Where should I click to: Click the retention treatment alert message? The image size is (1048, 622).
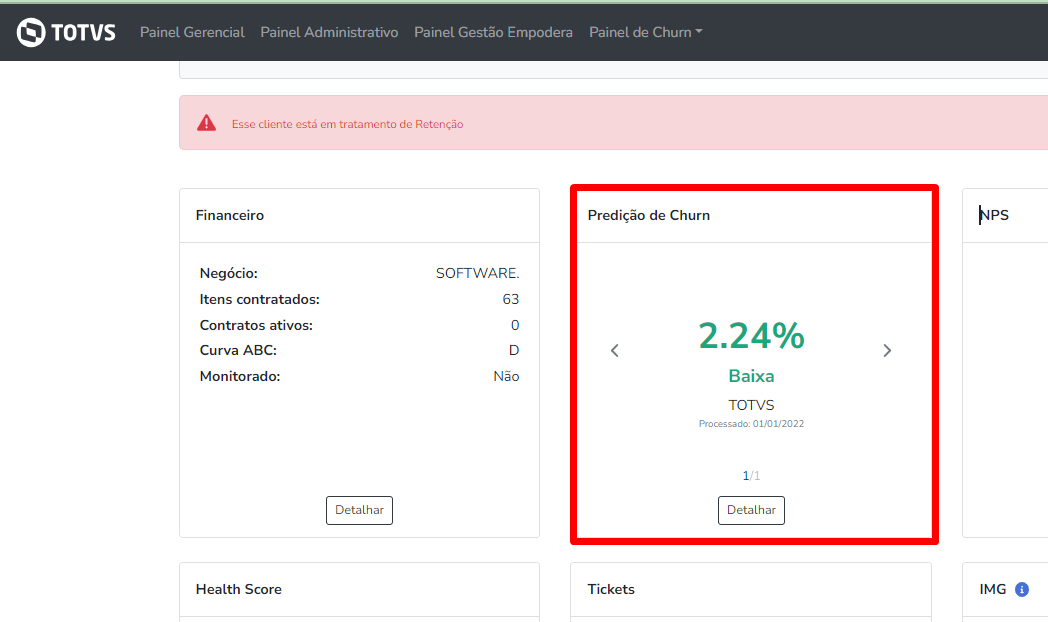[x=347, y=124]
